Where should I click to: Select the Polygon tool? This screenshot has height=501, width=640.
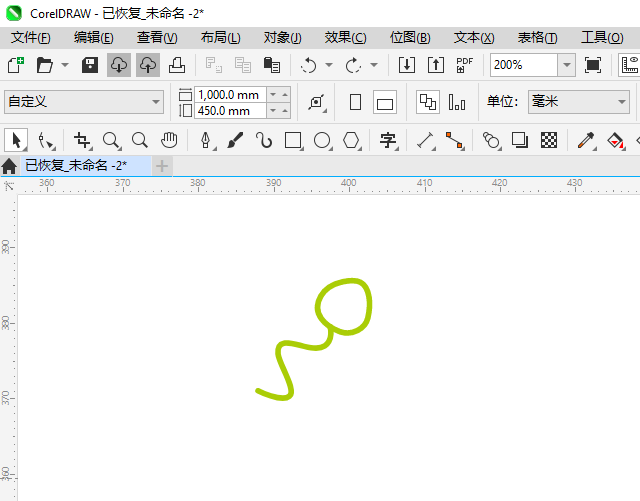coord(351,141)
